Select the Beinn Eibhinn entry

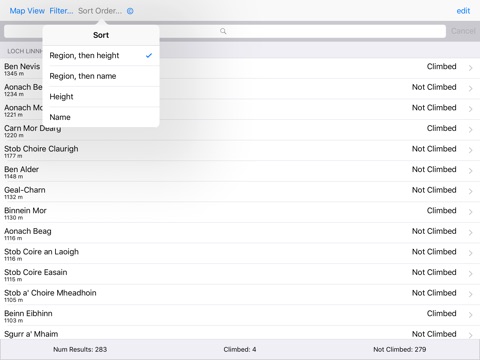pos(240,316)
